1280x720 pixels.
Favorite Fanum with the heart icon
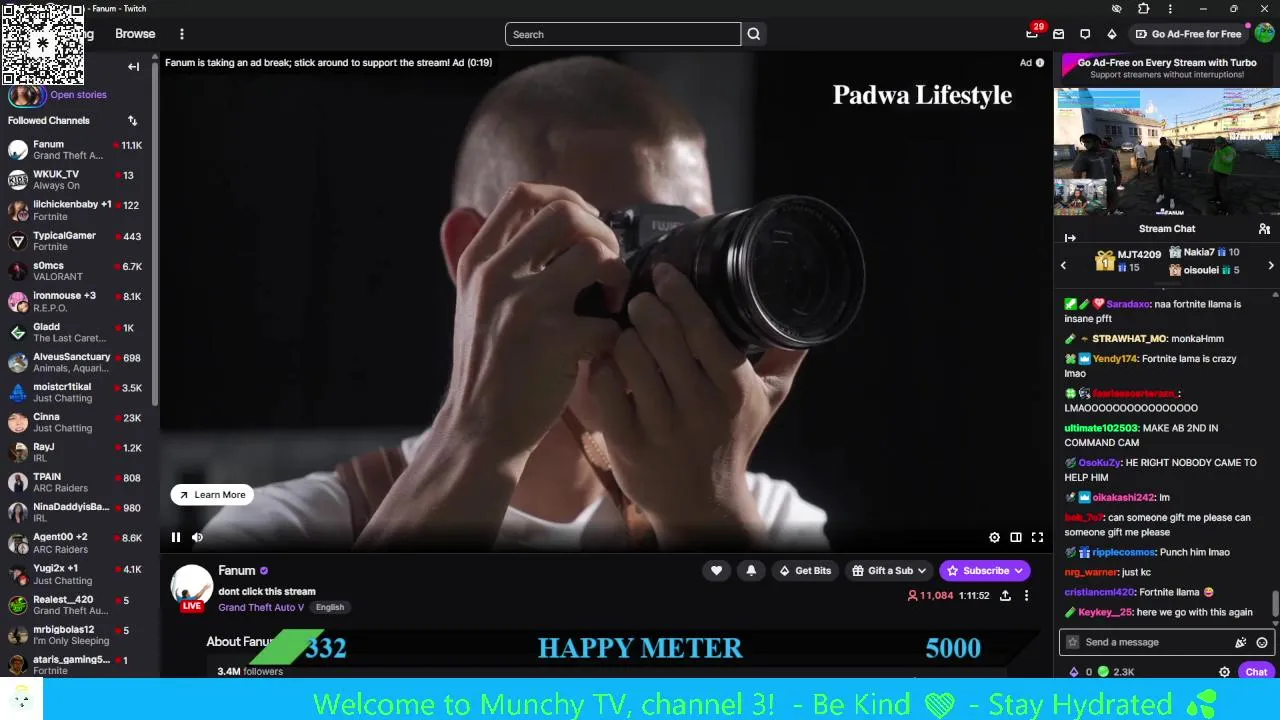click(716, 571)
